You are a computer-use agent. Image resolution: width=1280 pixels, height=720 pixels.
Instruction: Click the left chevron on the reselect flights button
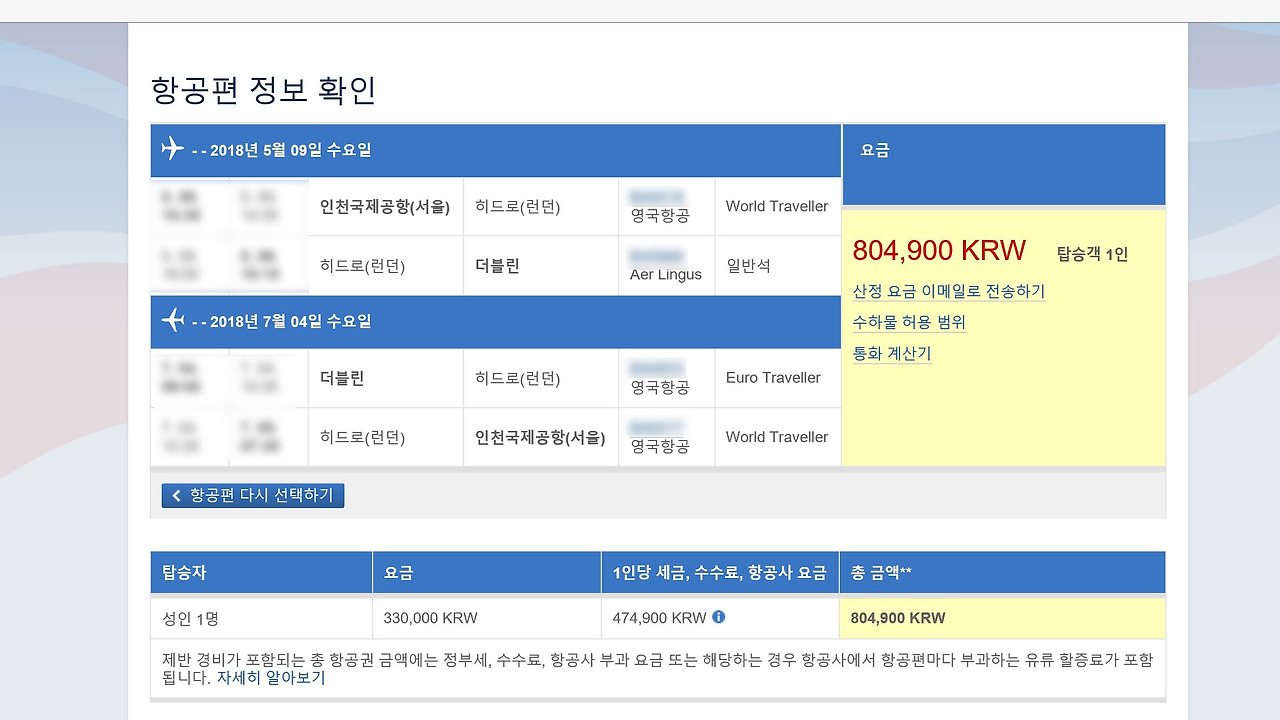(176, 495)
